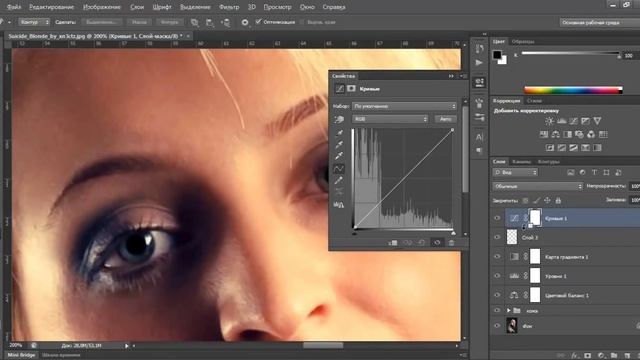Open the Файл menu
The image size is (640, 360).
pos(14,7)
